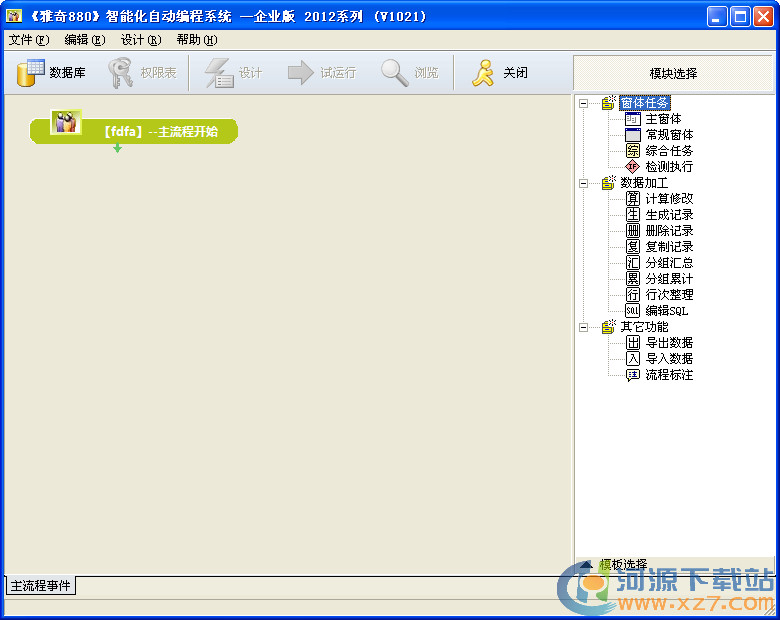Click the 关闭 button label

click(x=515, y=73)
